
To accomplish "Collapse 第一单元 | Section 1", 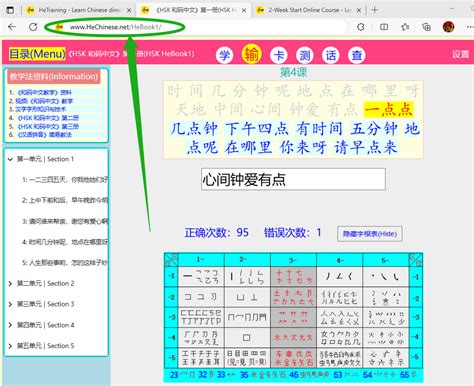I will [x=45, y=159].
